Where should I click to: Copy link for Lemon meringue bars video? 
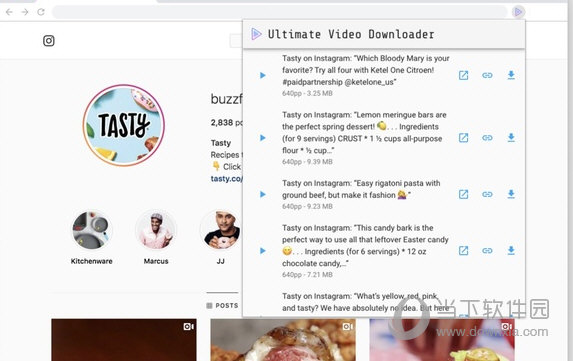click(487, 138)
